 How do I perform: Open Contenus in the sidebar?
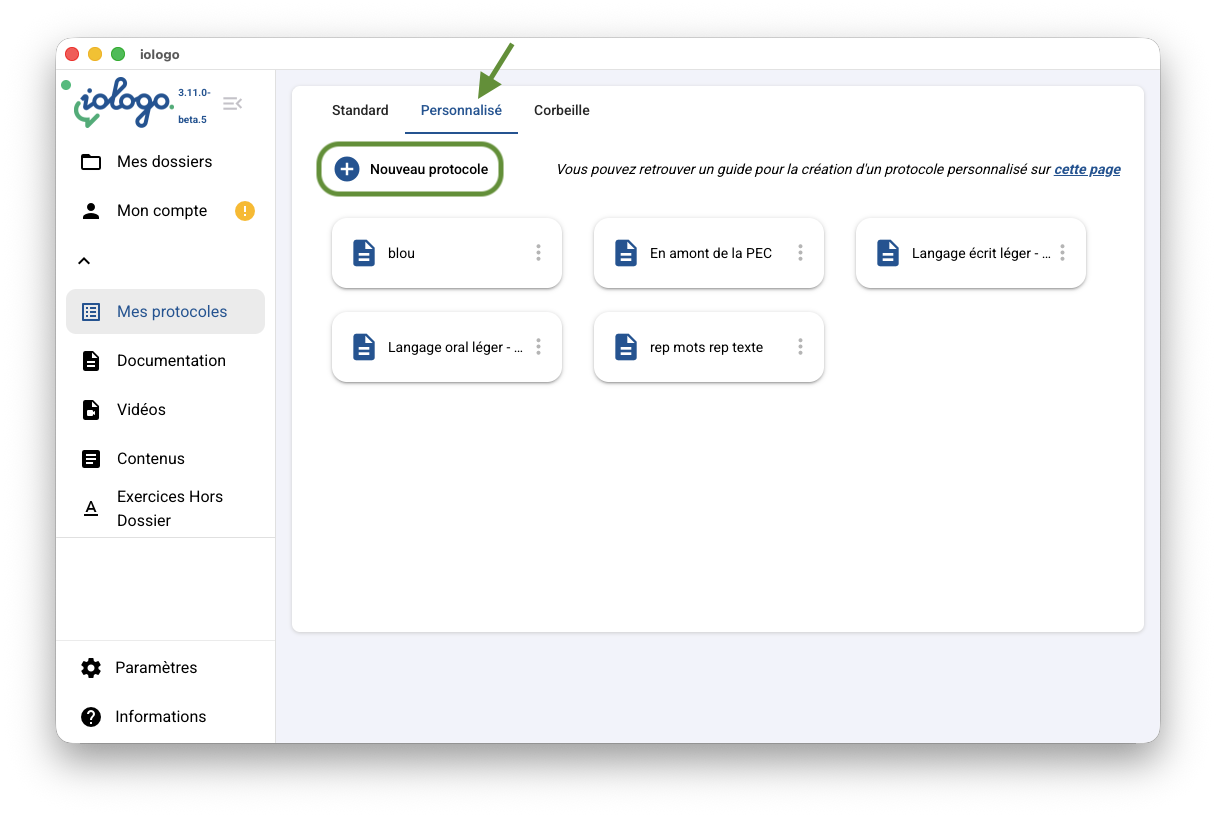coord(151,459)
